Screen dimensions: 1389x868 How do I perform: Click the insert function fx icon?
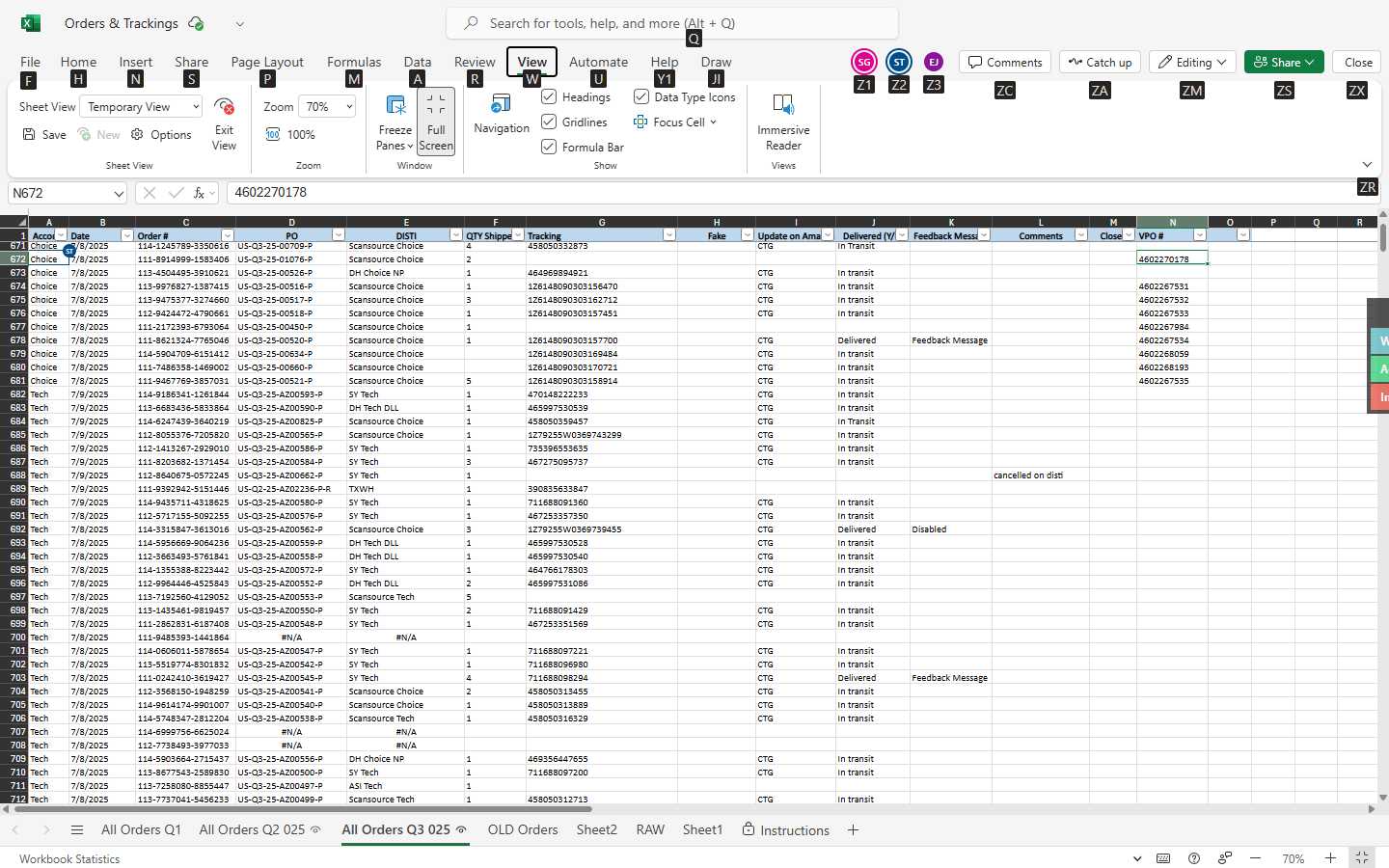[200, 193]
